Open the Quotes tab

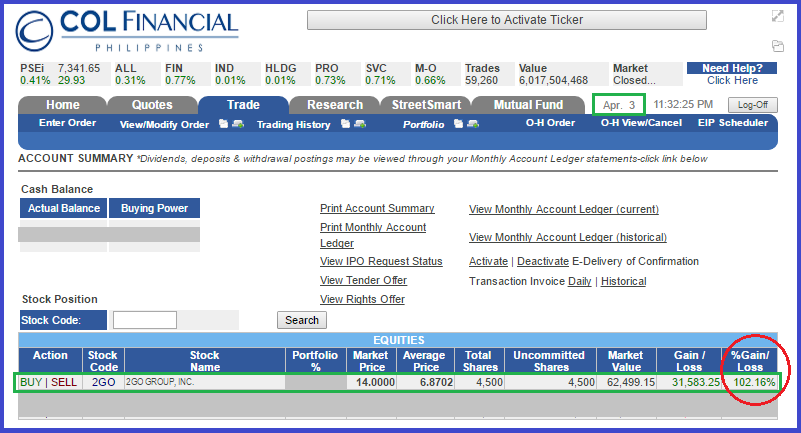tap(152, 105)
